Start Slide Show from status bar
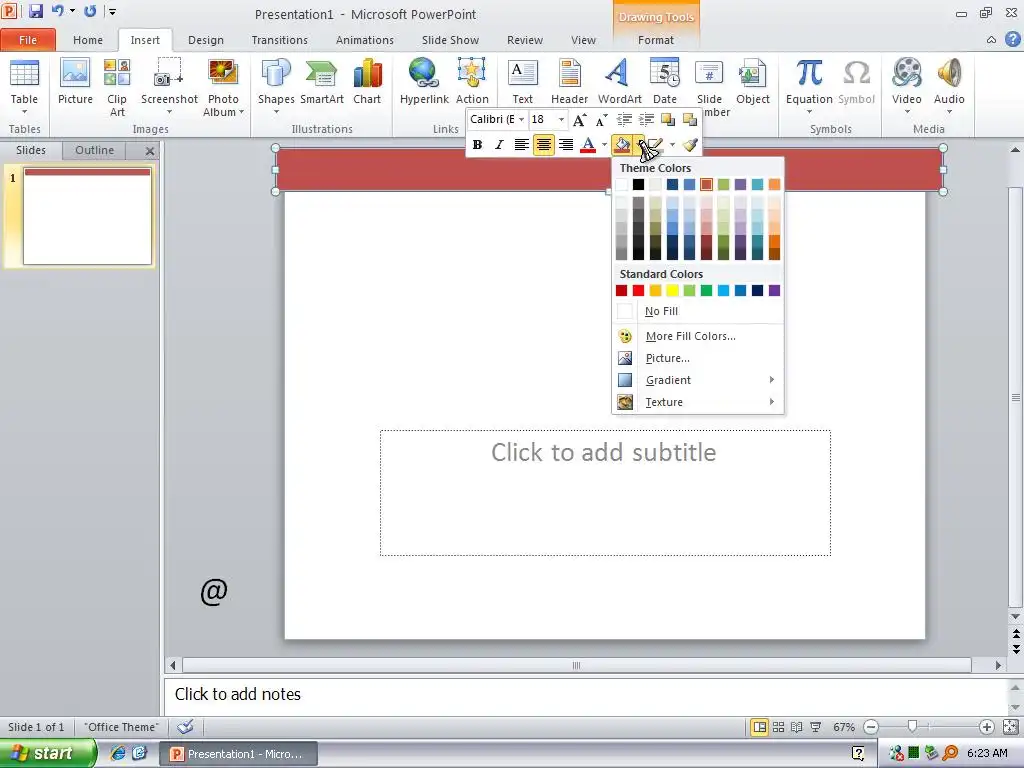 tap(816, 727)
